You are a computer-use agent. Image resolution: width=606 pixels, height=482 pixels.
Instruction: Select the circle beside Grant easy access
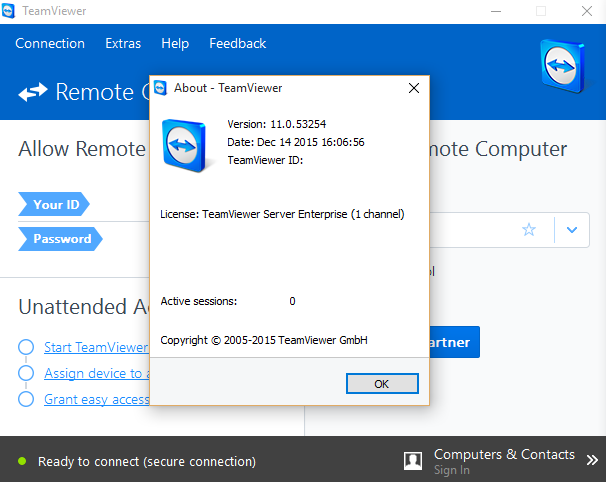coord(26,399)
